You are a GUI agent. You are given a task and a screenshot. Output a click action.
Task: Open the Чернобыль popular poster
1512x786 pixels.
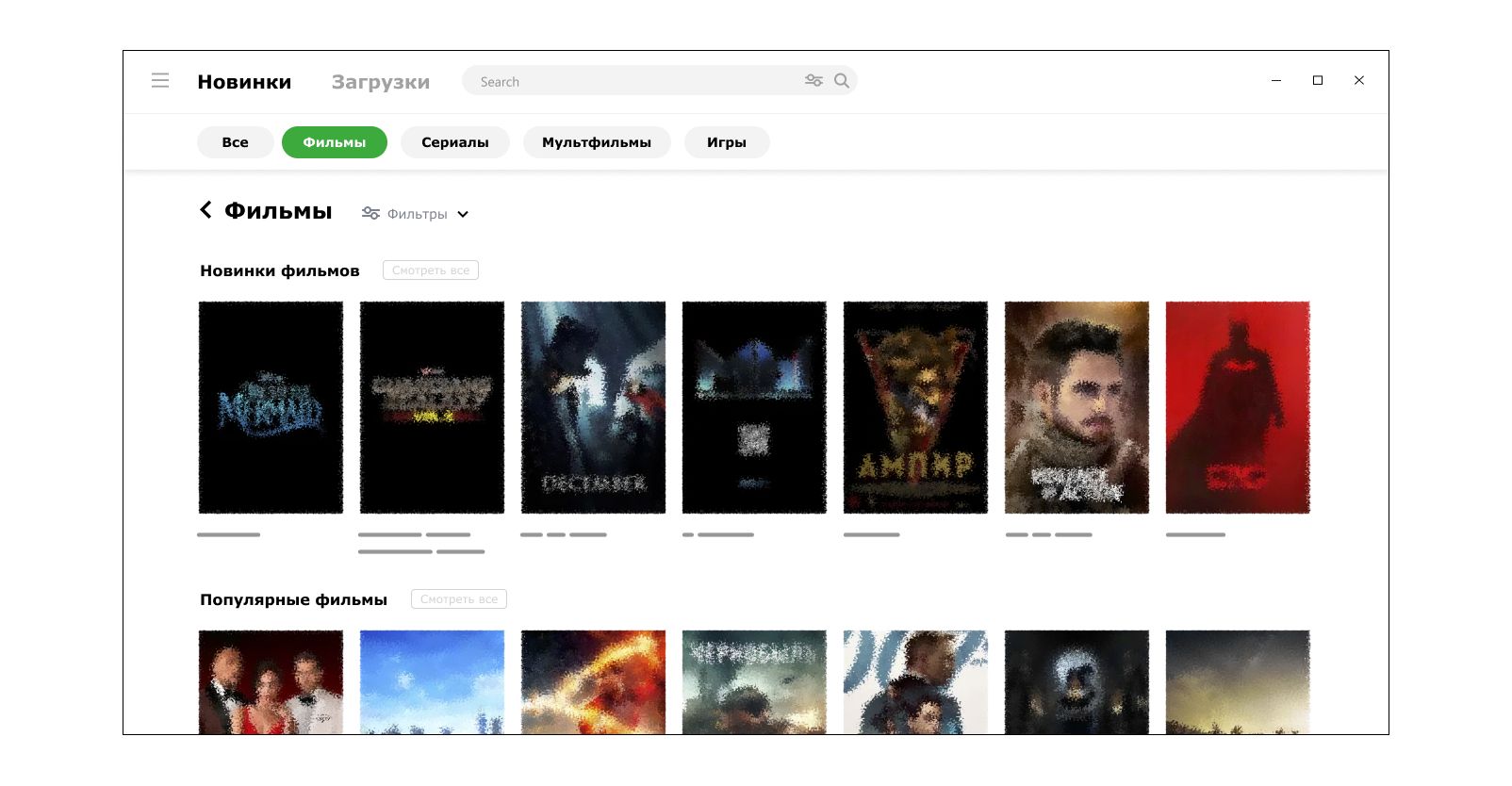point(754,682)
